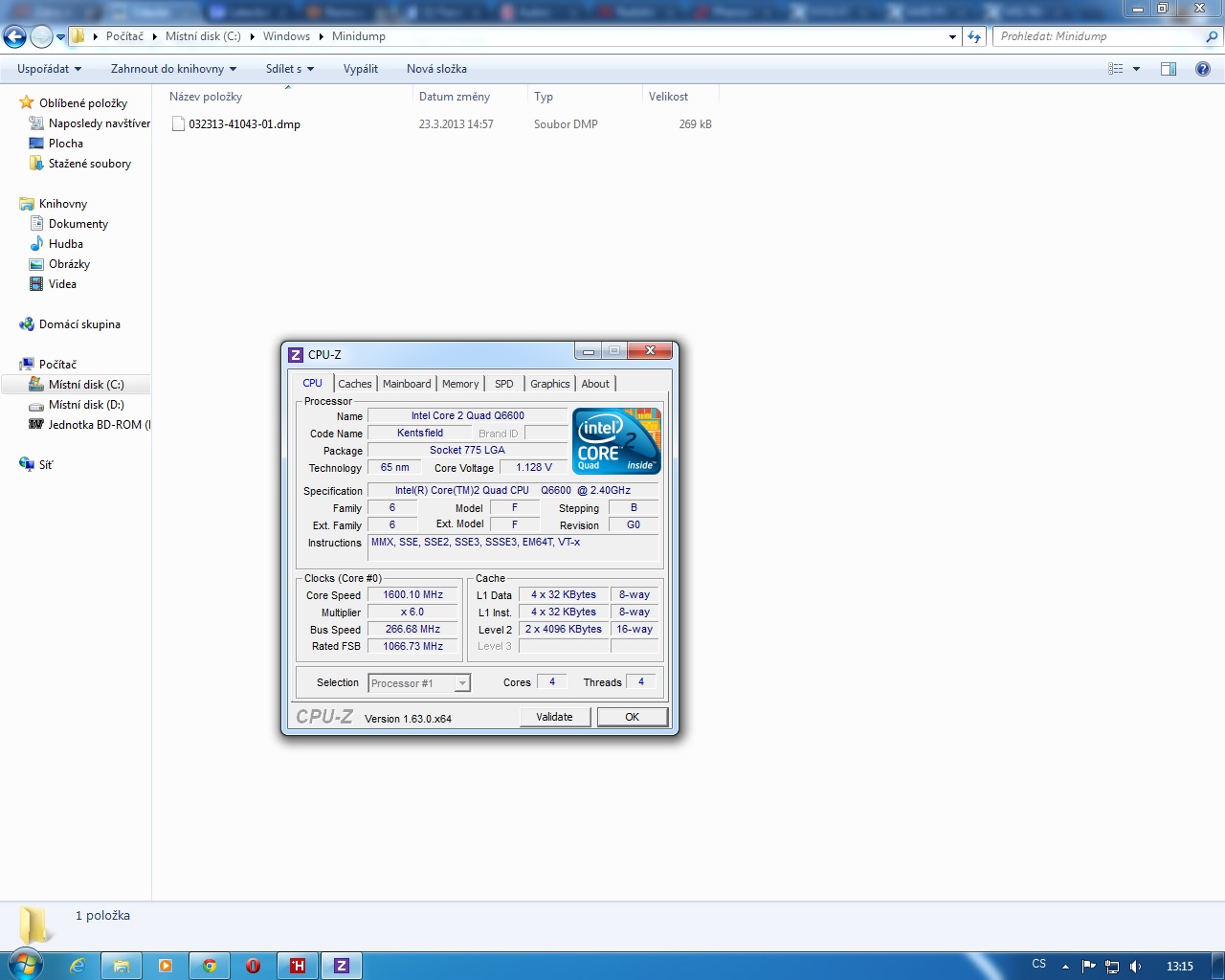Switch to CPU-Z Memory tab
The height and width of the screenshot is (980, 1225).
[460, 384]
